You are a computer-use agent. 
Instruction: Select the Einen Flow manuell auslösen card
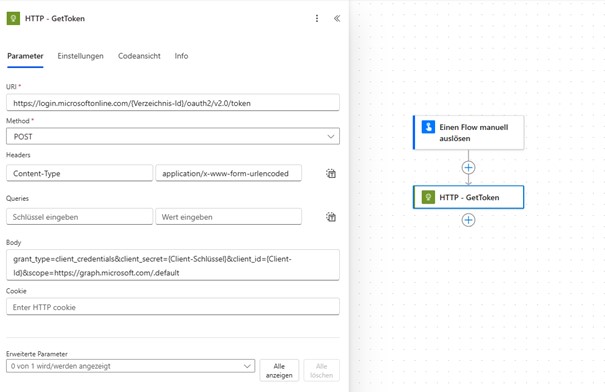[x=468, y=132]
